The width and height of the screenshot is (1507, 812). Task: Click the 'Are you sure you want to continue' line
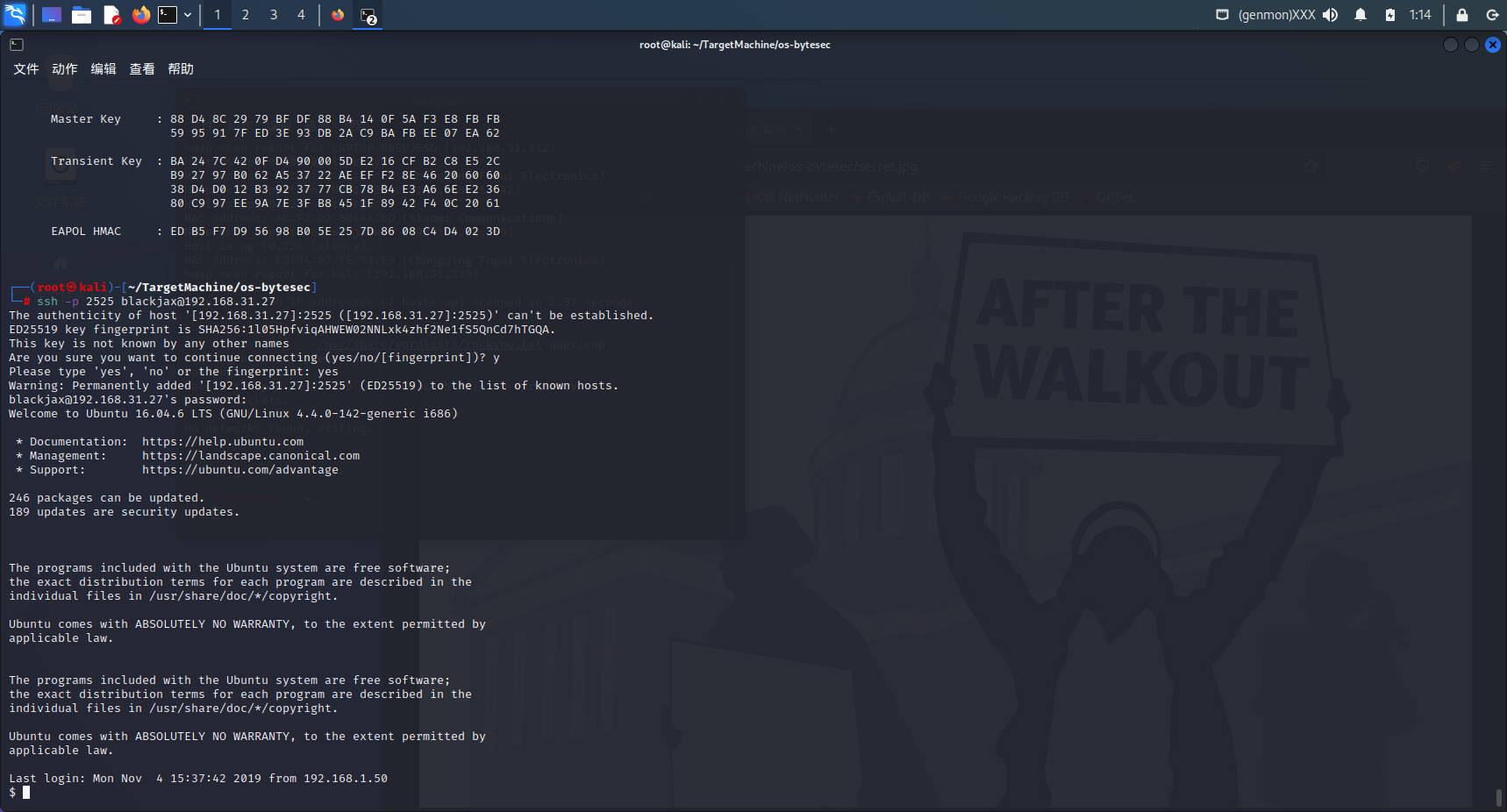click(x=254, y=358)
